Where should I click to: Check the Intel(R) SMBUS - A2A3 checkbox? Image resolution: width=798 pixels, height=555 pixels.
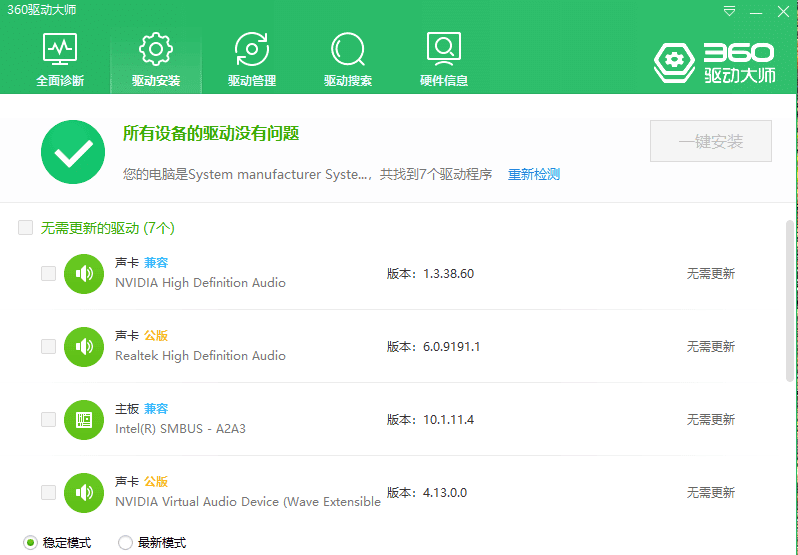coord(48,420)
